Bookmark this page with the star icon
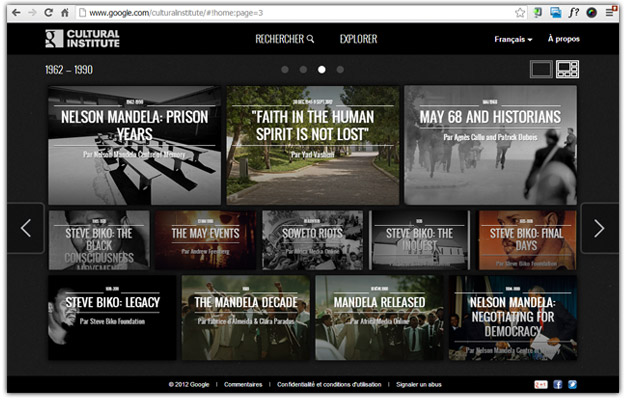 520,12
